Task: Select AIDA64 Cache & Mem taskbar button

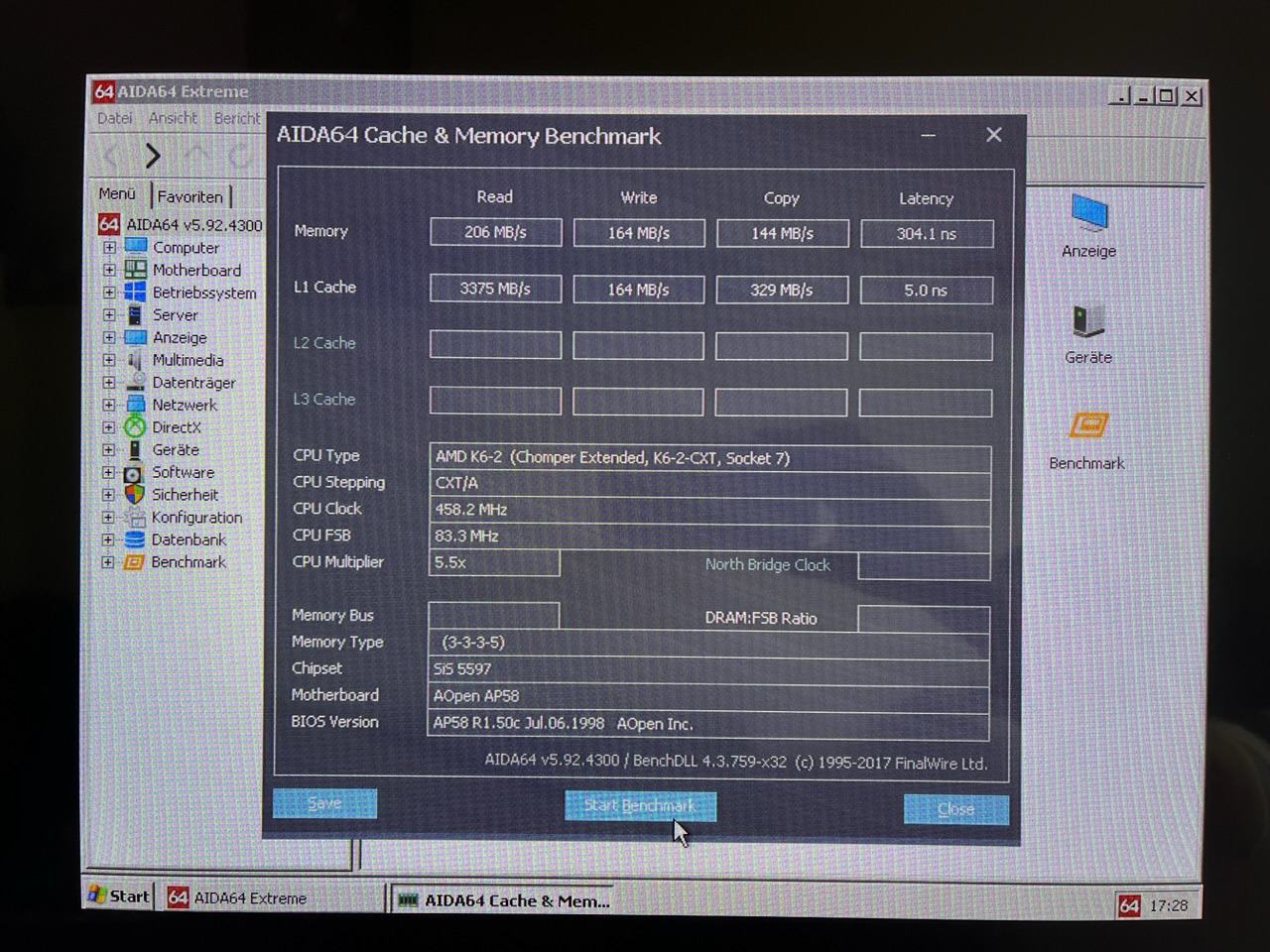Action: pos(504,900)
